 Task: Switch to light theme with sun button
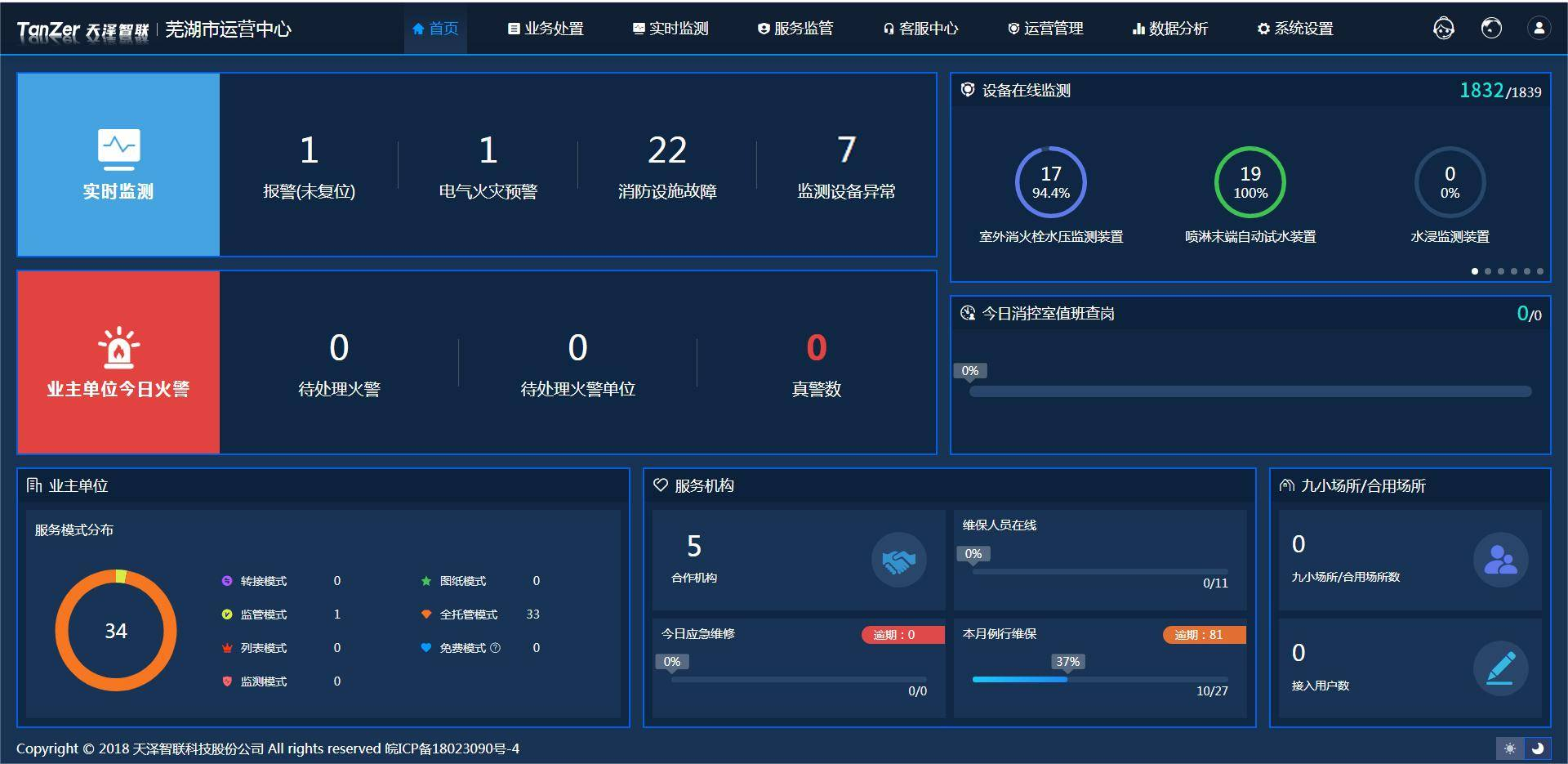(x=1510, y=748)
